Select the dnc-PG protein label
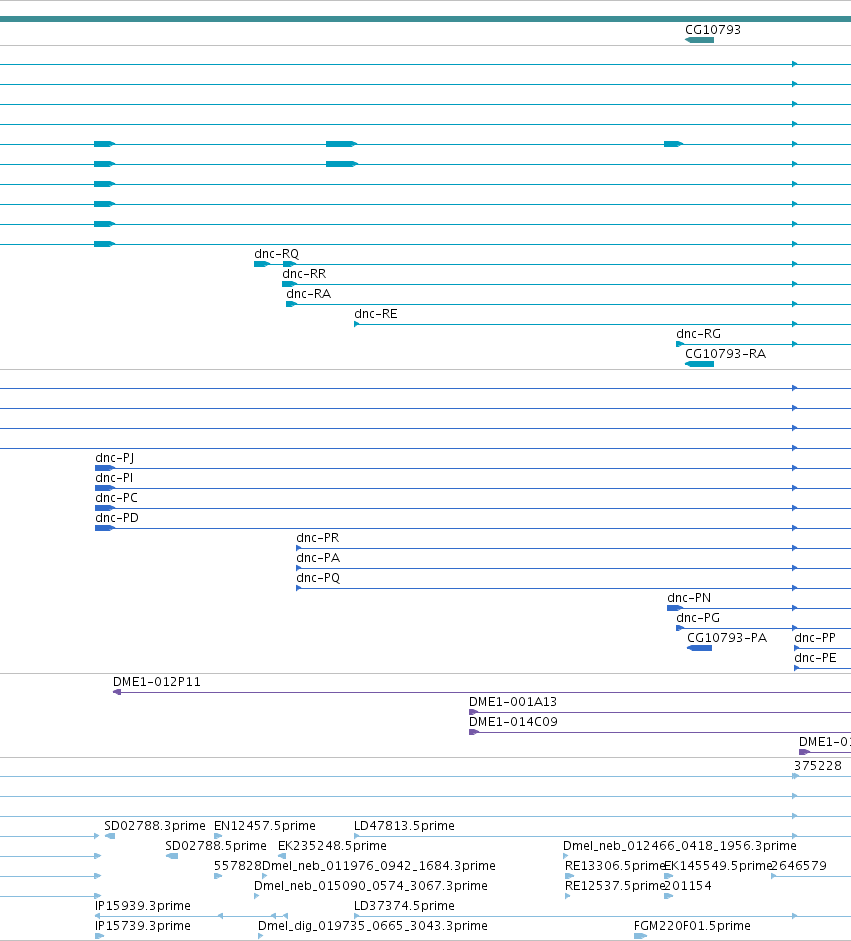The width and height of the screenshot is (851, 941). coord(698,618)
